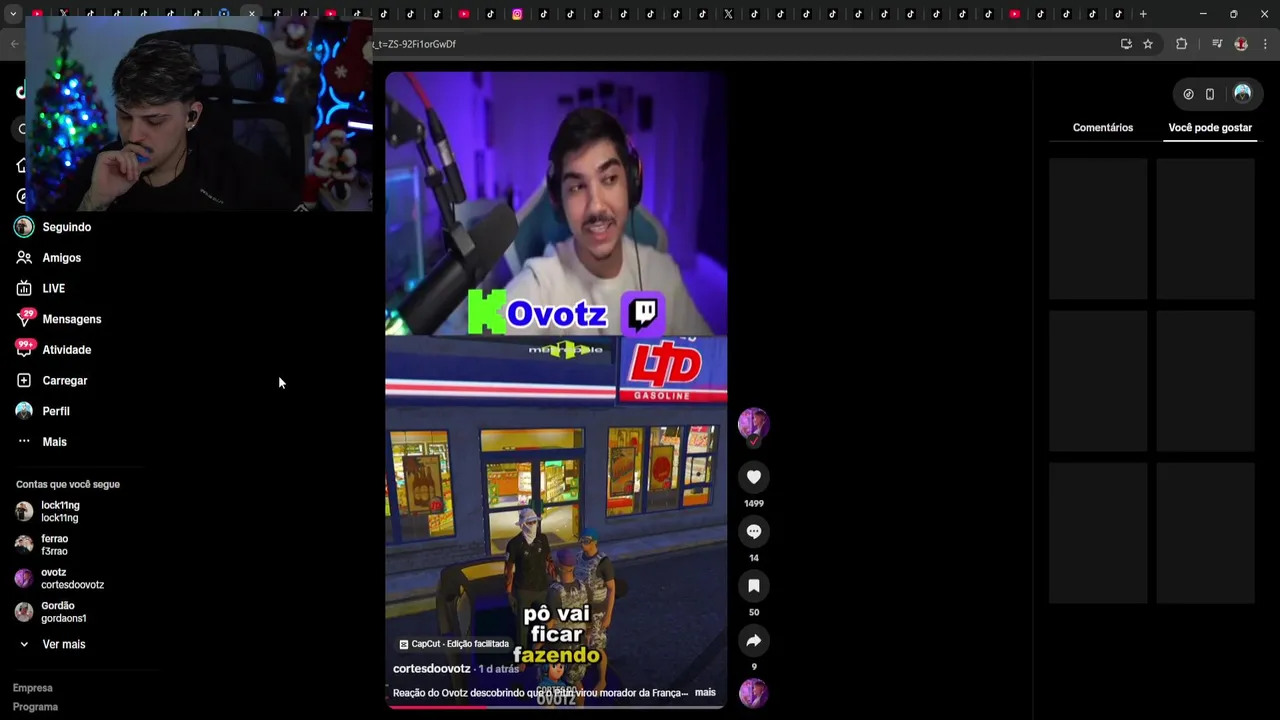Click the 14 comments count
Viewport: 1280px width, 720px height.
[x=754, y=558]
